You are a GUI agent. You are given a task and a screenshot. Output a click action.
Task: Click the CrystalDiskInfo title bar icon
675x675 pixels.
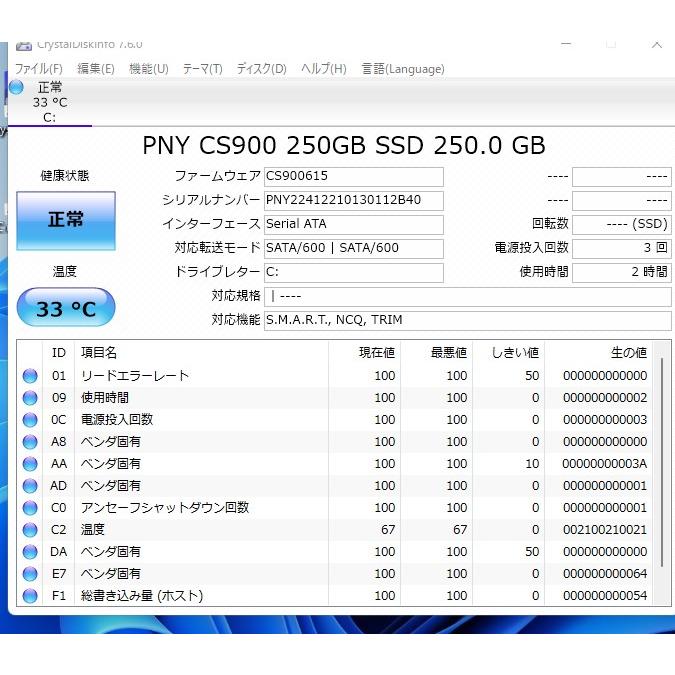24,46
